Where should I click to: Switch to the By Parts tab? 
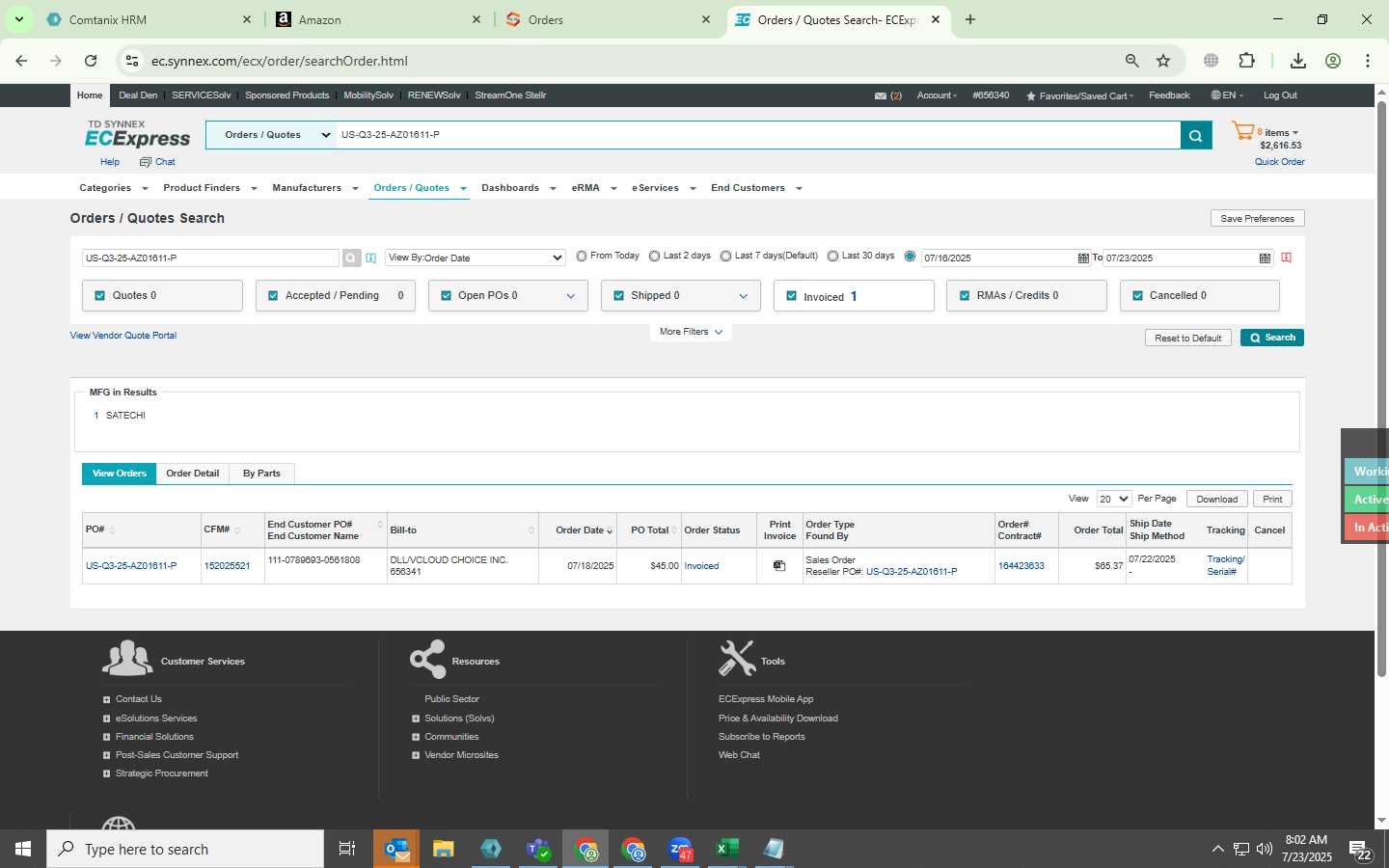(261, 474)
